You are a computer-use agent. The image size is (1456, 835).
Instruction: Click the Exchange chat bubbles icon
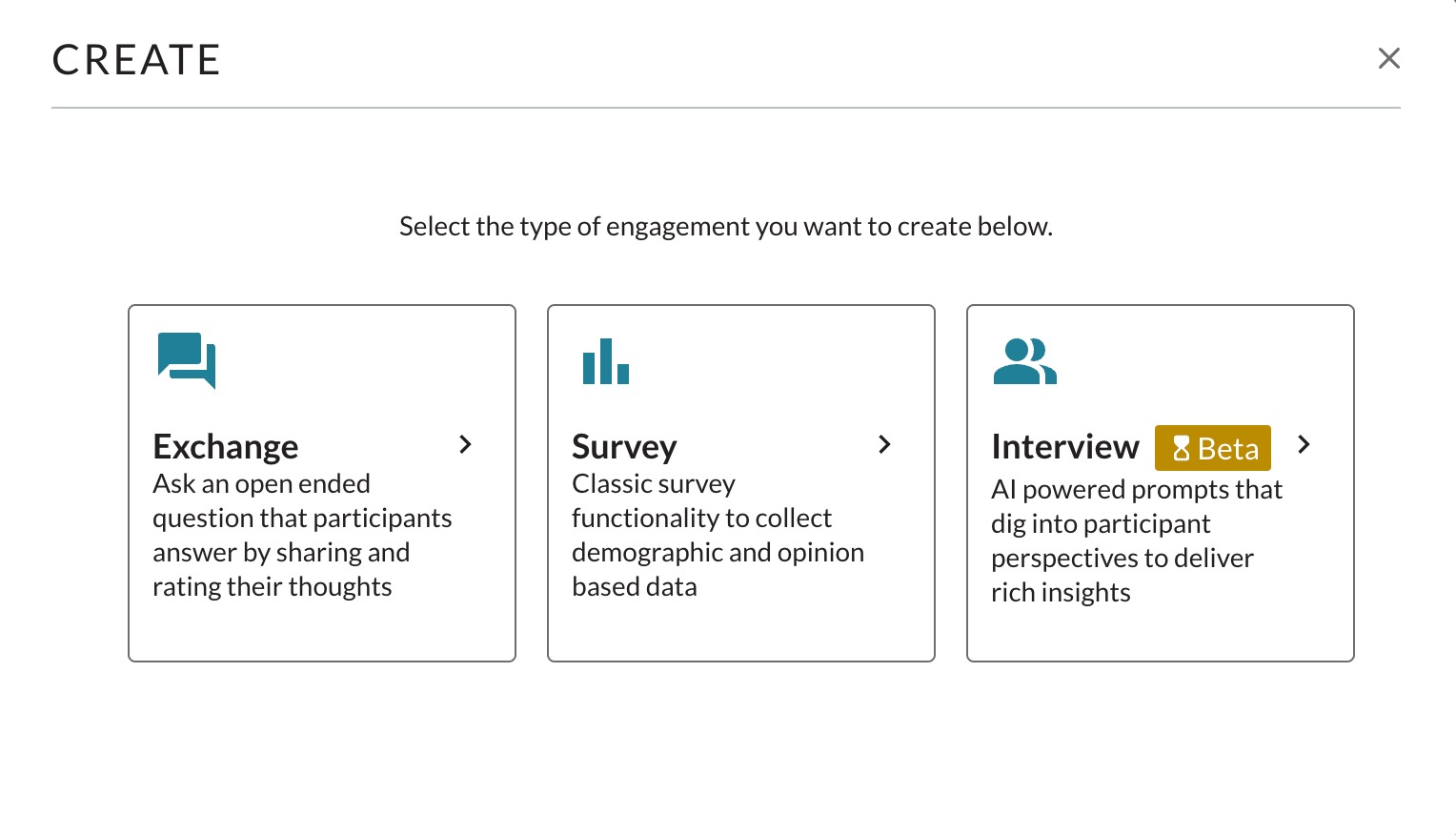187,360
